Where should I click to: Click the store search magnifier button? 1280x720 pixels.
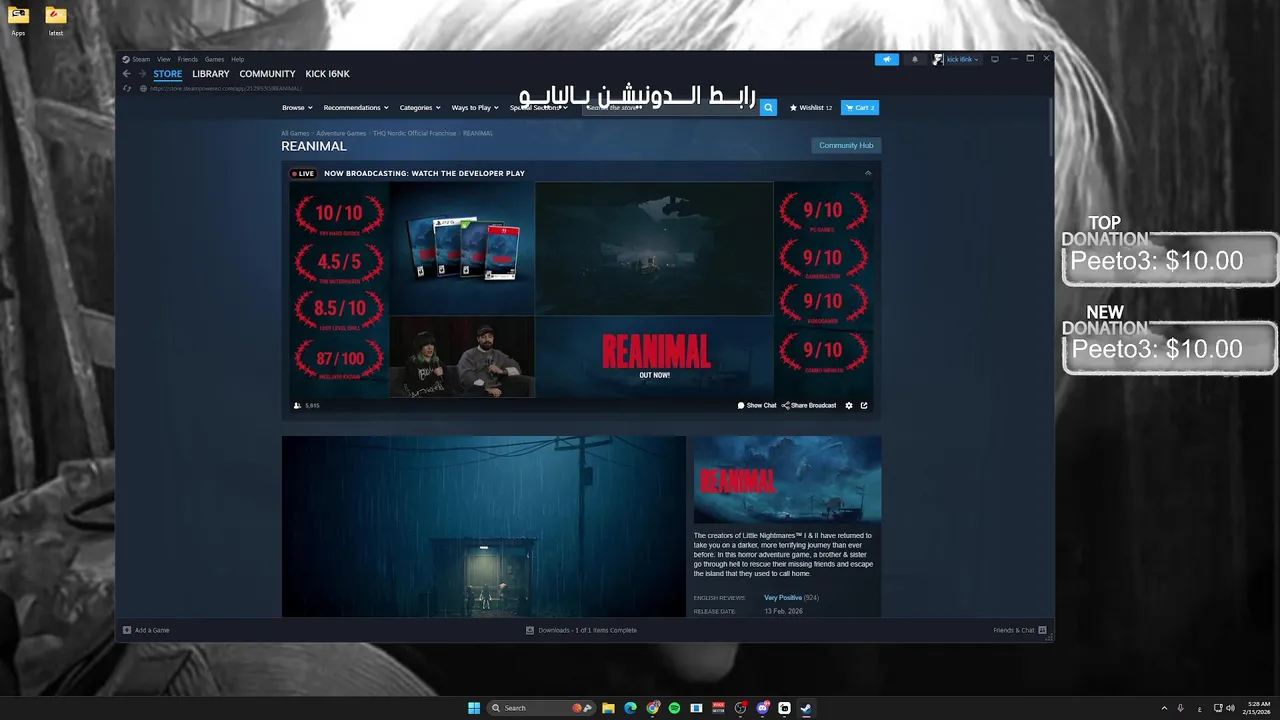[768, 107]
